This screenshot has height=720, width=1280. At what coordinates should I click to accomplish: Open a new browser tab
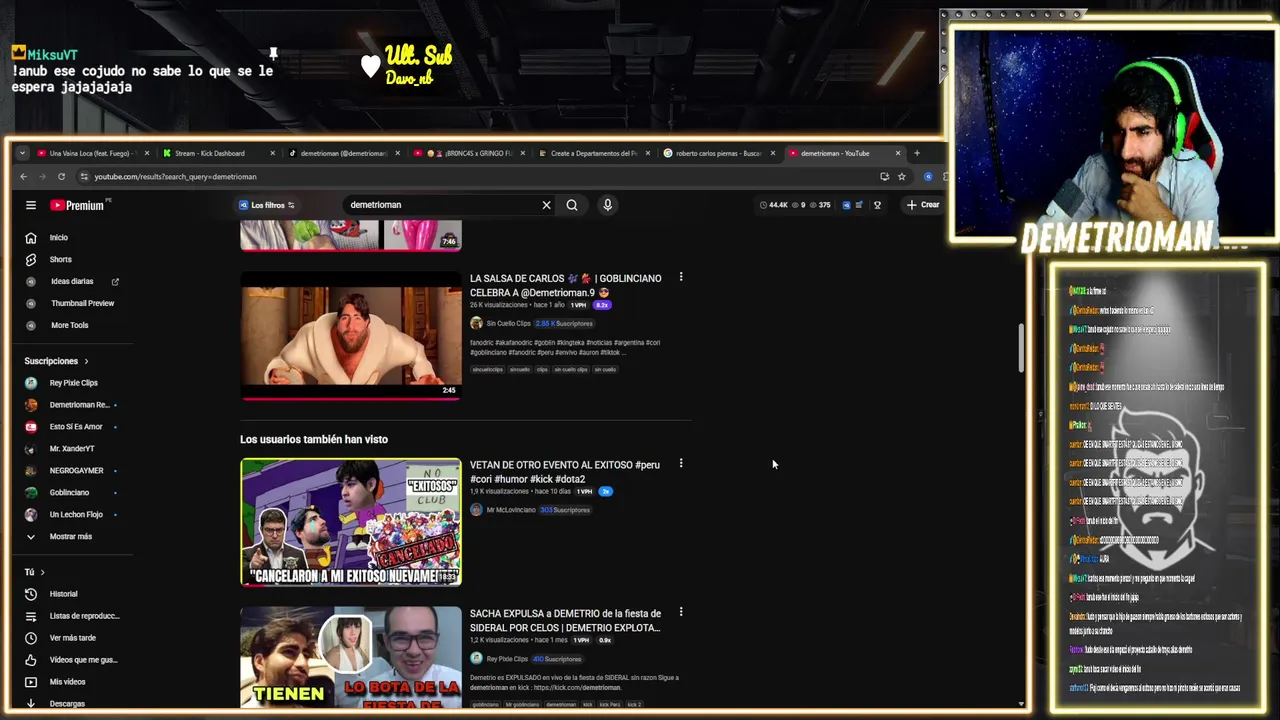point(917,153)
